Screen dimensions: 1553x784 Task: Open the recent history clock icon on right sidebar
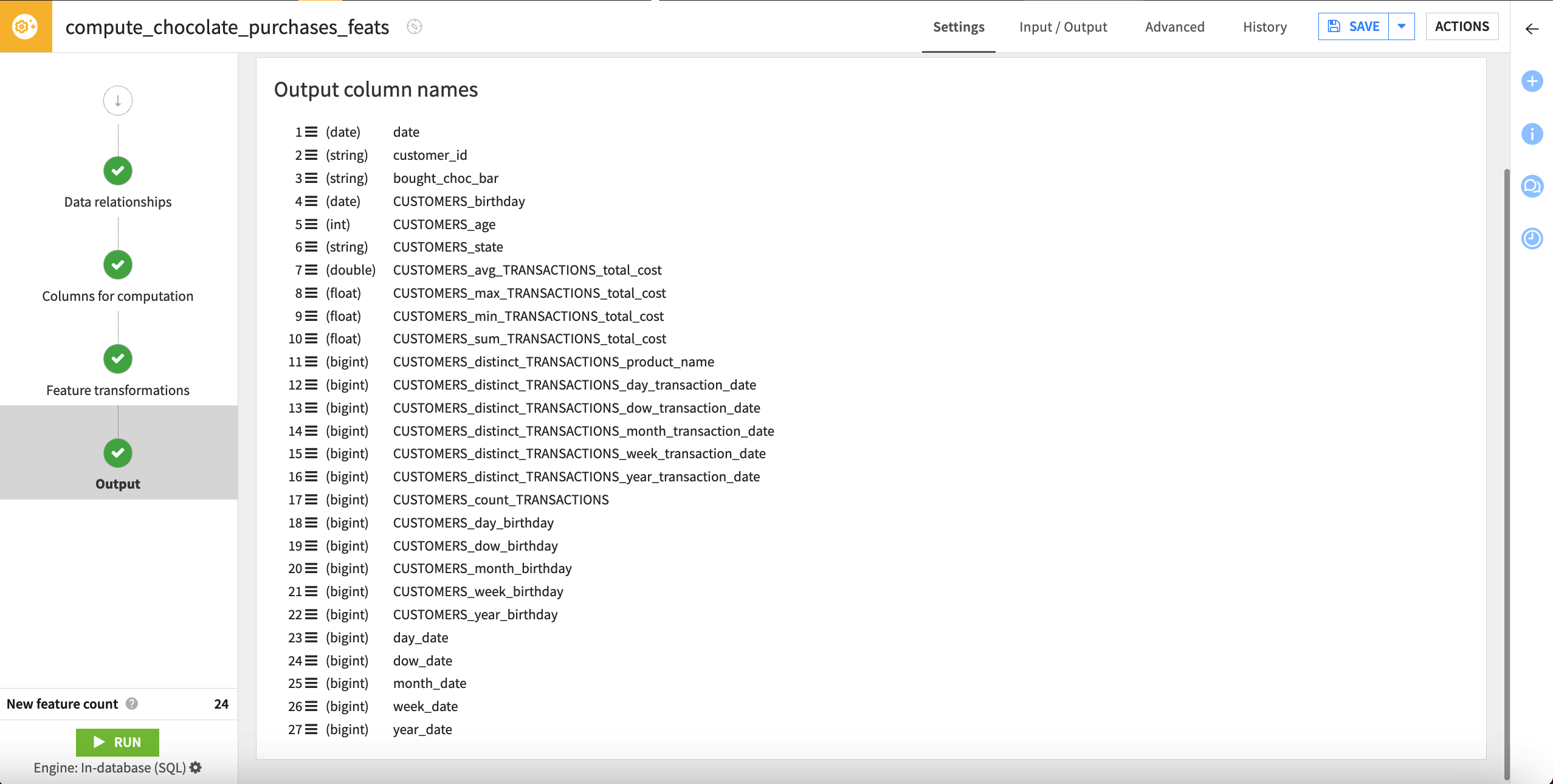tap(1532, 239)
